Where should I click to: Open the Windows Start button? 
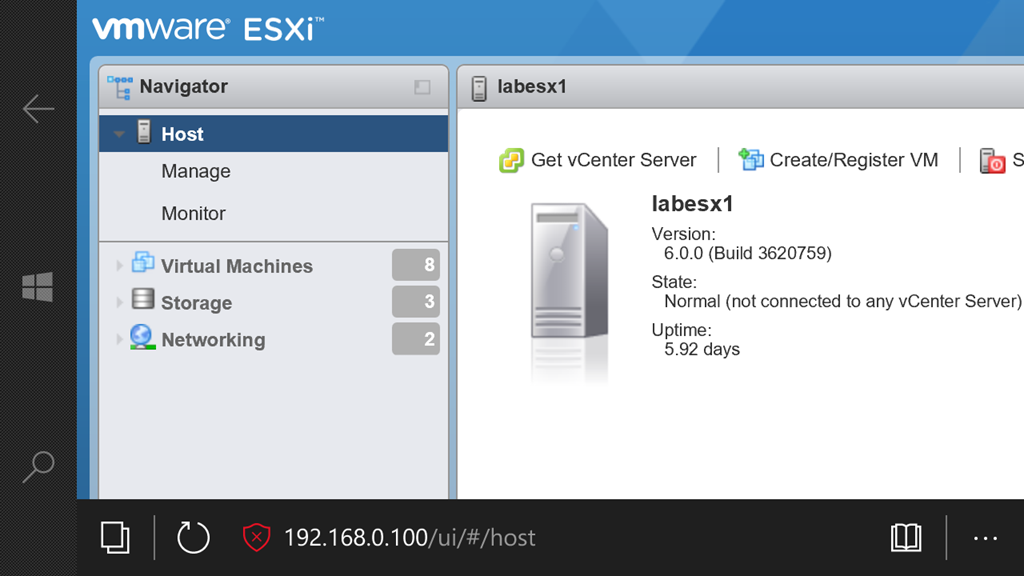[37, 287]
